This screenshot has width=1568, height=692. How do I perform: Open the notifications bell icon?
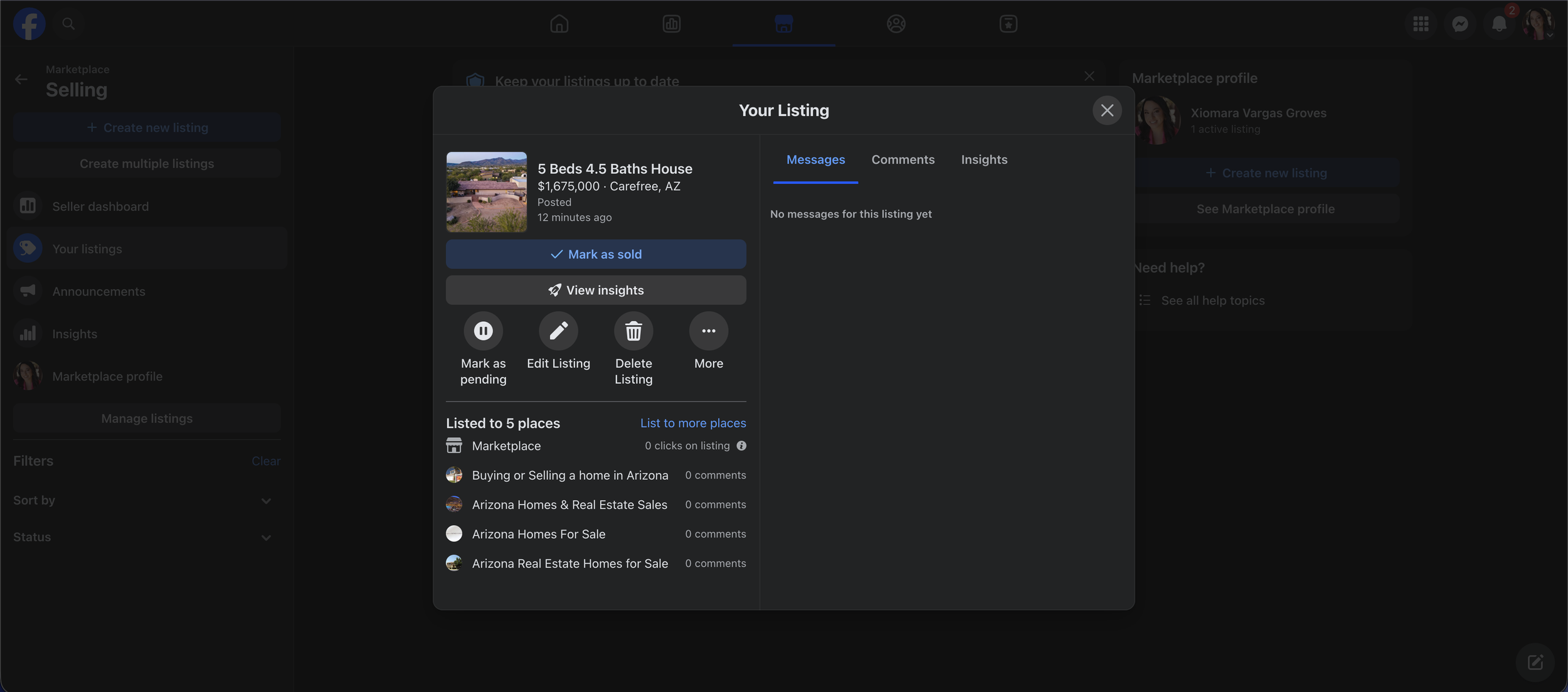[1499, 24]
